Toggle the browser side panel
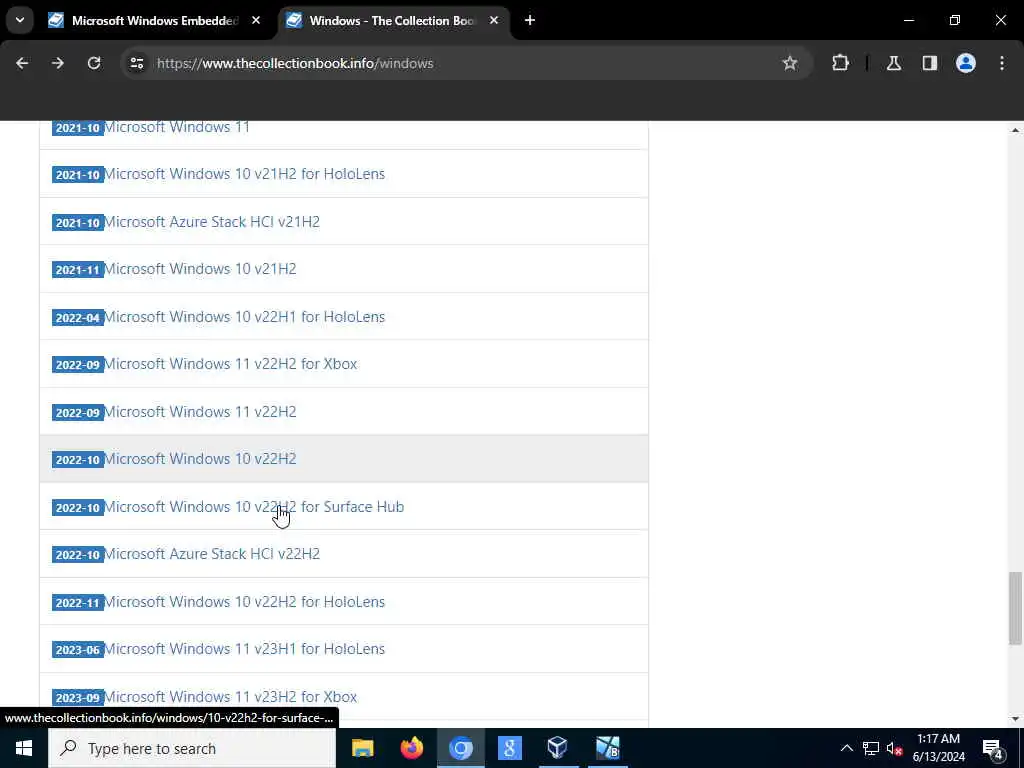Viewport: 1024px width, 768px height. click(930, 63)
